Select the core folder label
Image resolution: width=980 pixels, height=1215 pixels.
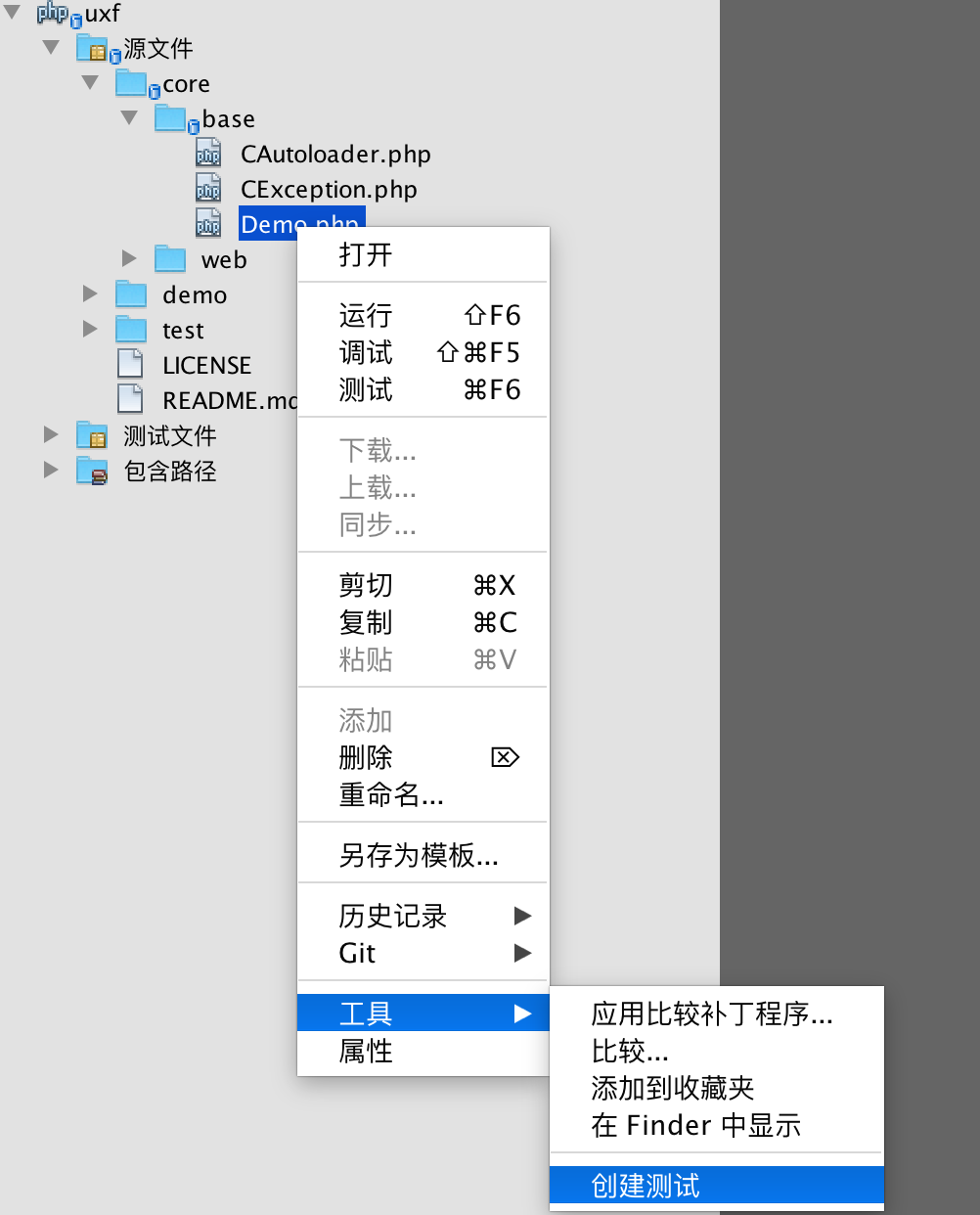tap(187, 84)
